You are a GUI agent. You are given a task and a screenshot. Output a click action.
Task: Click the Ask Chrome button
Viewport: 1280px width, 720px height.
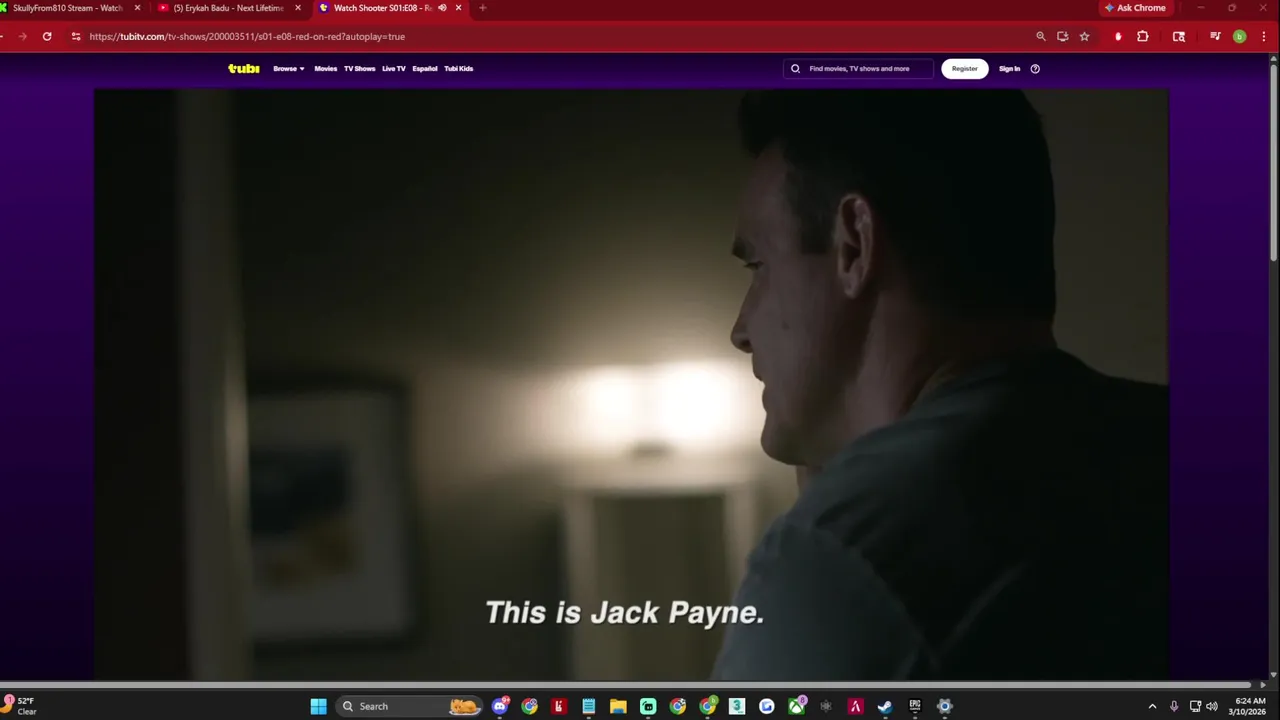pos(1135,8)
